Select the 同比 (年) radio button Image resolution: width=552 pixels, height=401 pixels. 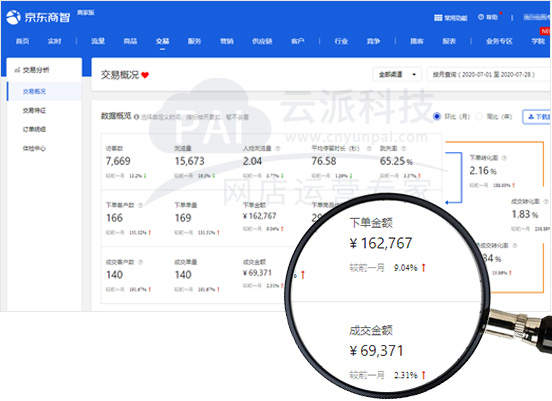point(479,116)
